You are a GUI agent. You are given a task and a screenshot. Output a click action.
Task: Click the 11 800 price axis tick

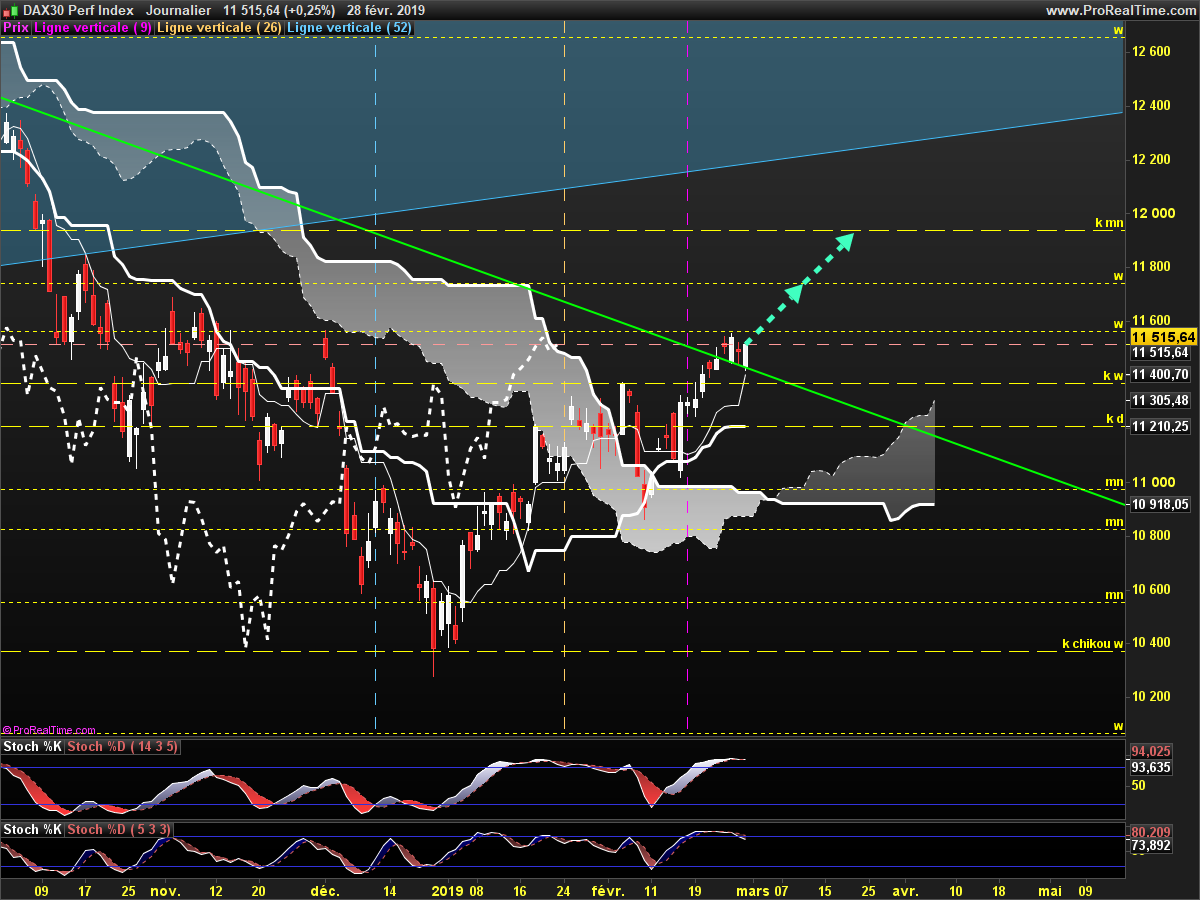point(1151,266)
